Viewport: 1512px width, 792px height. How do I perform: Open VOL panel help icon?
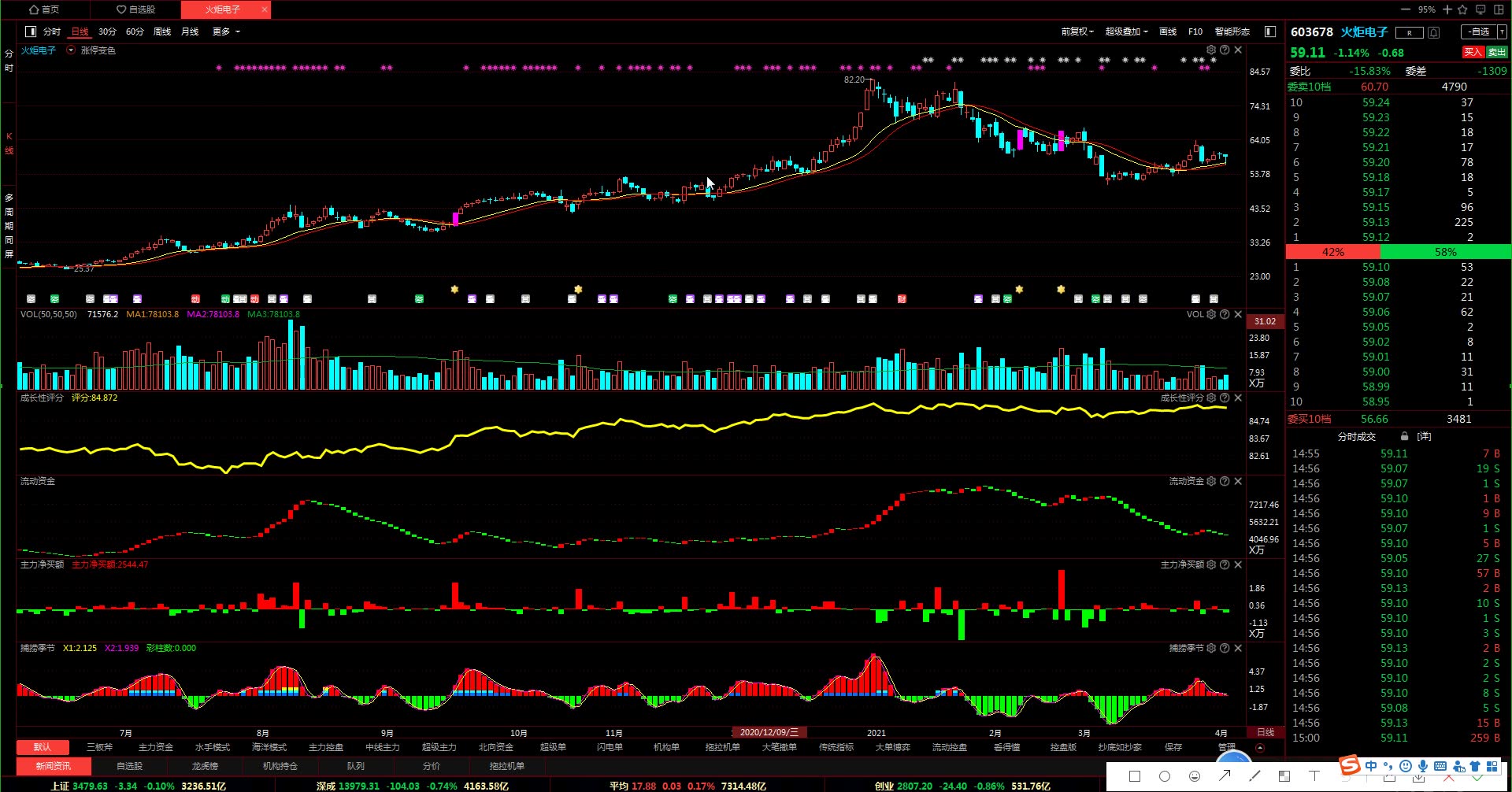coord(1225,314)
